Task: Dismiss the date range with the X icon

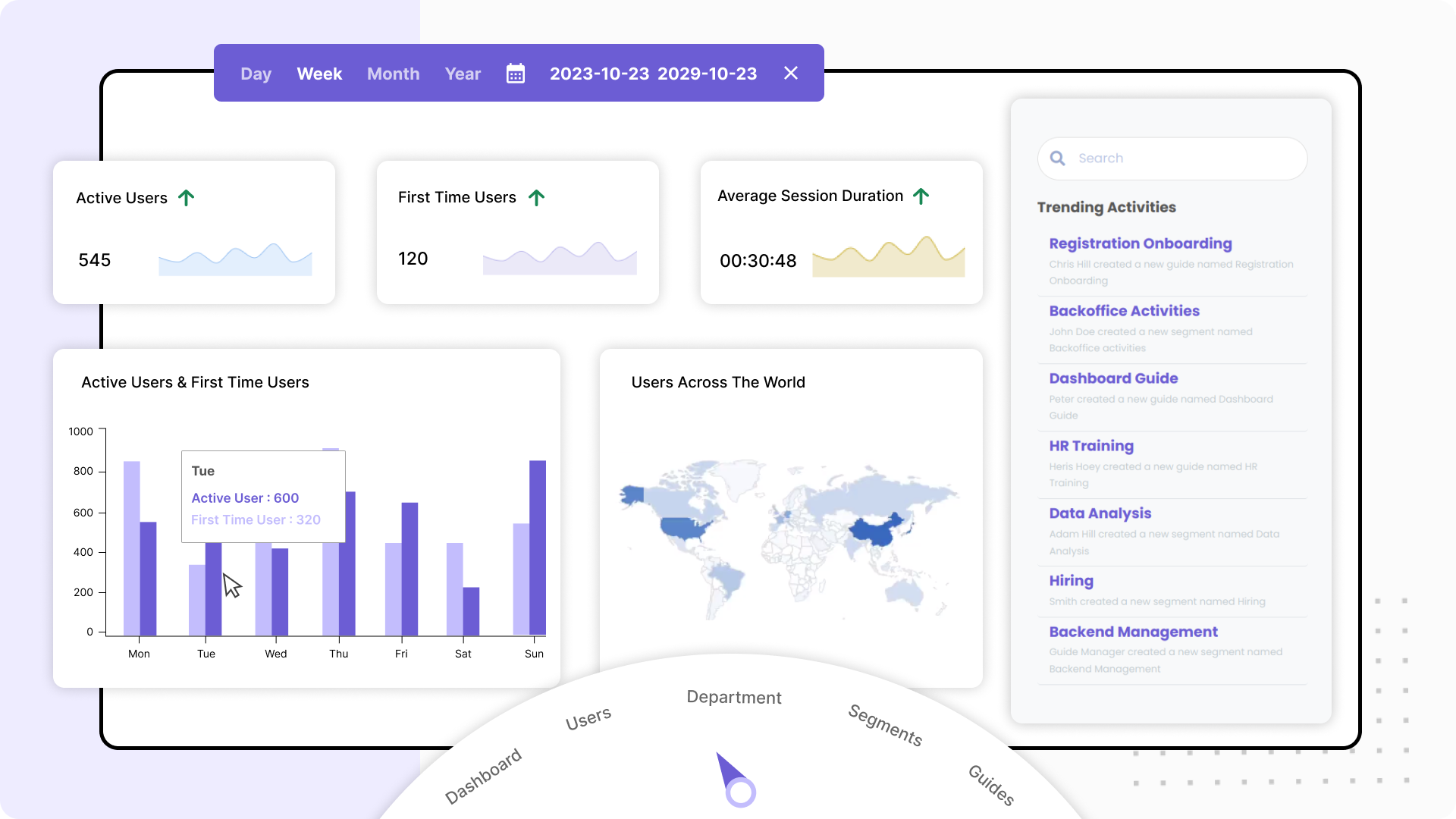Action: (x=791, y=73)
